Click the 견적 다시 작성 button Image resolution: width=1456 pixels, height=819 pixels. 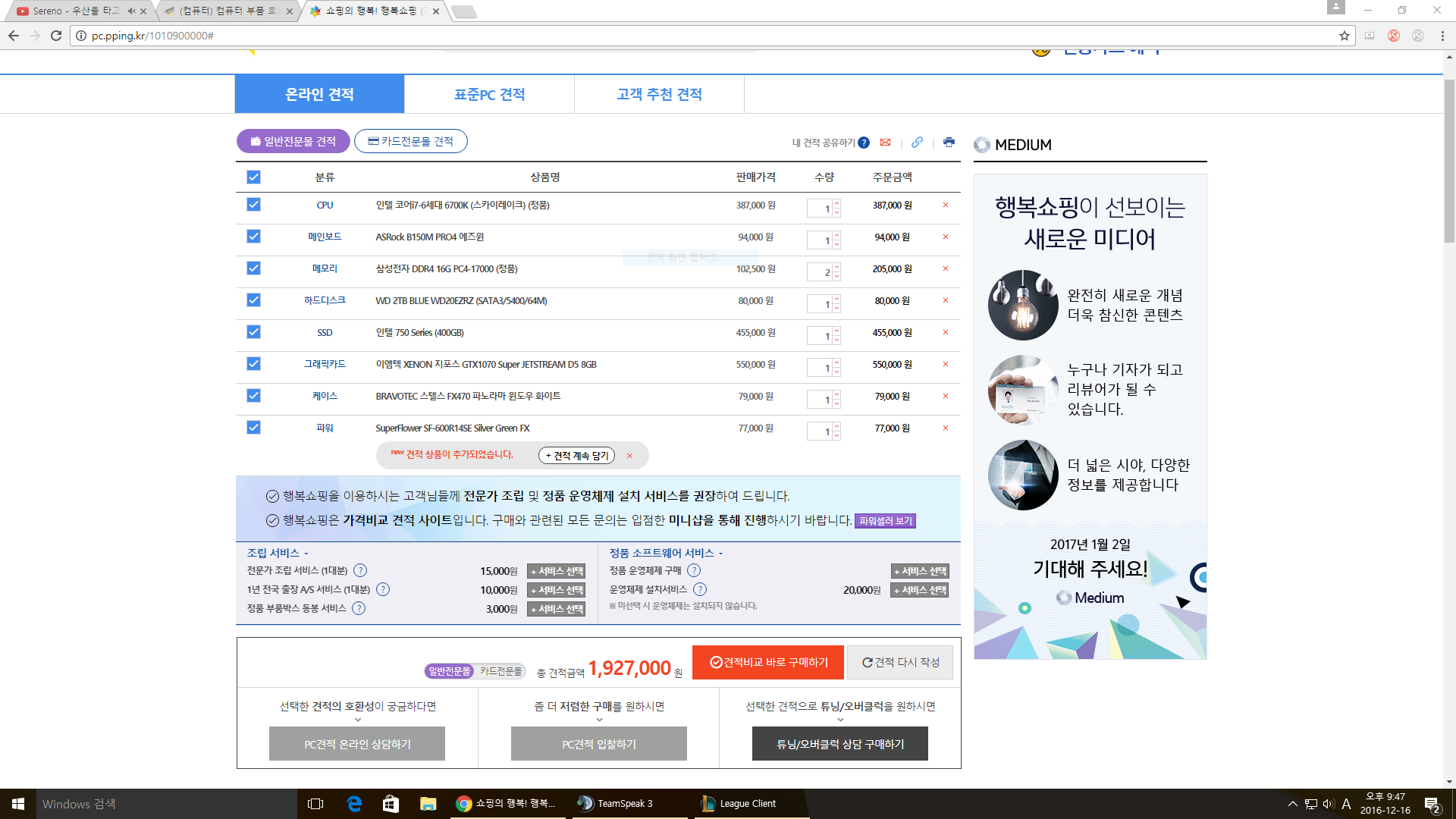pos(900,662)
